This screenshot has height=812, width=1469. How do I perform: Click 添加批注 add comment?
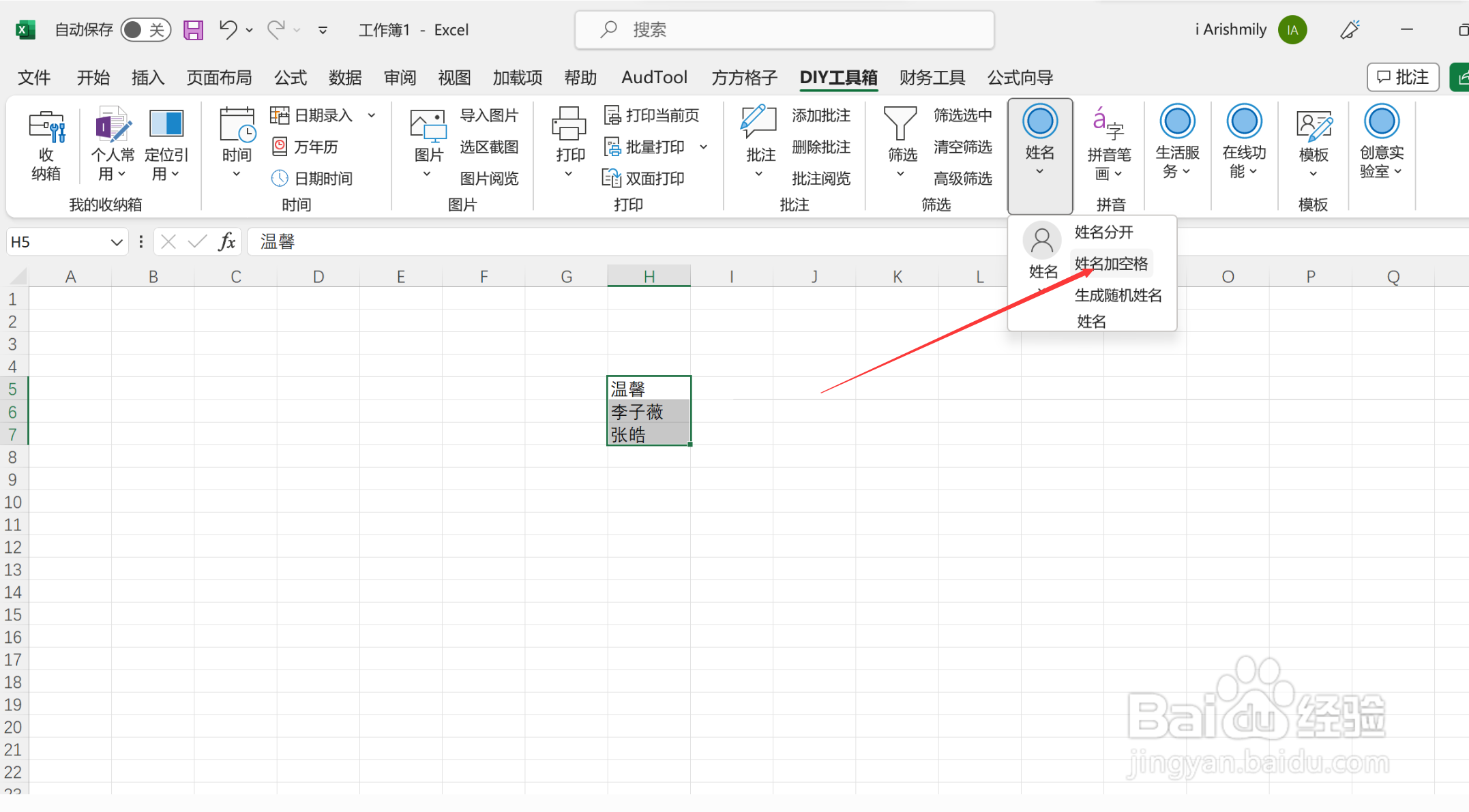tap(821, 115)
